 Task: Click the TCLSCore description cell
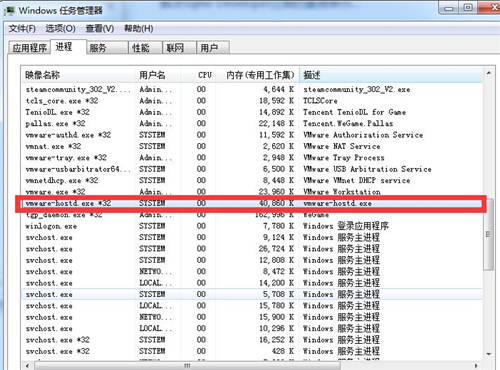[x=320, y=101]
